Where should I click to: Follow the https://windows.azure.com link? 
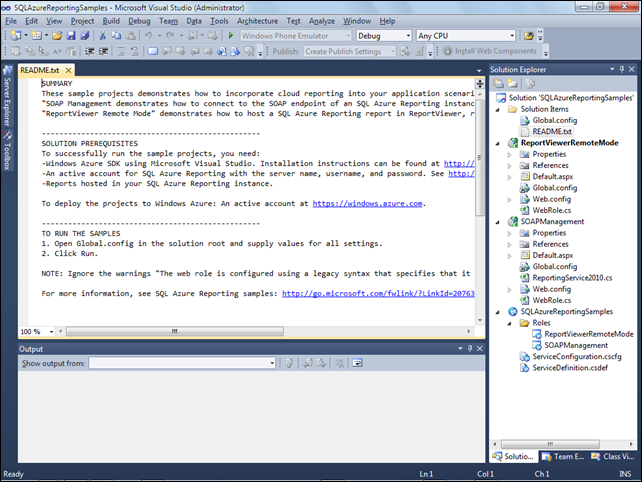click(x=367, y=204)
